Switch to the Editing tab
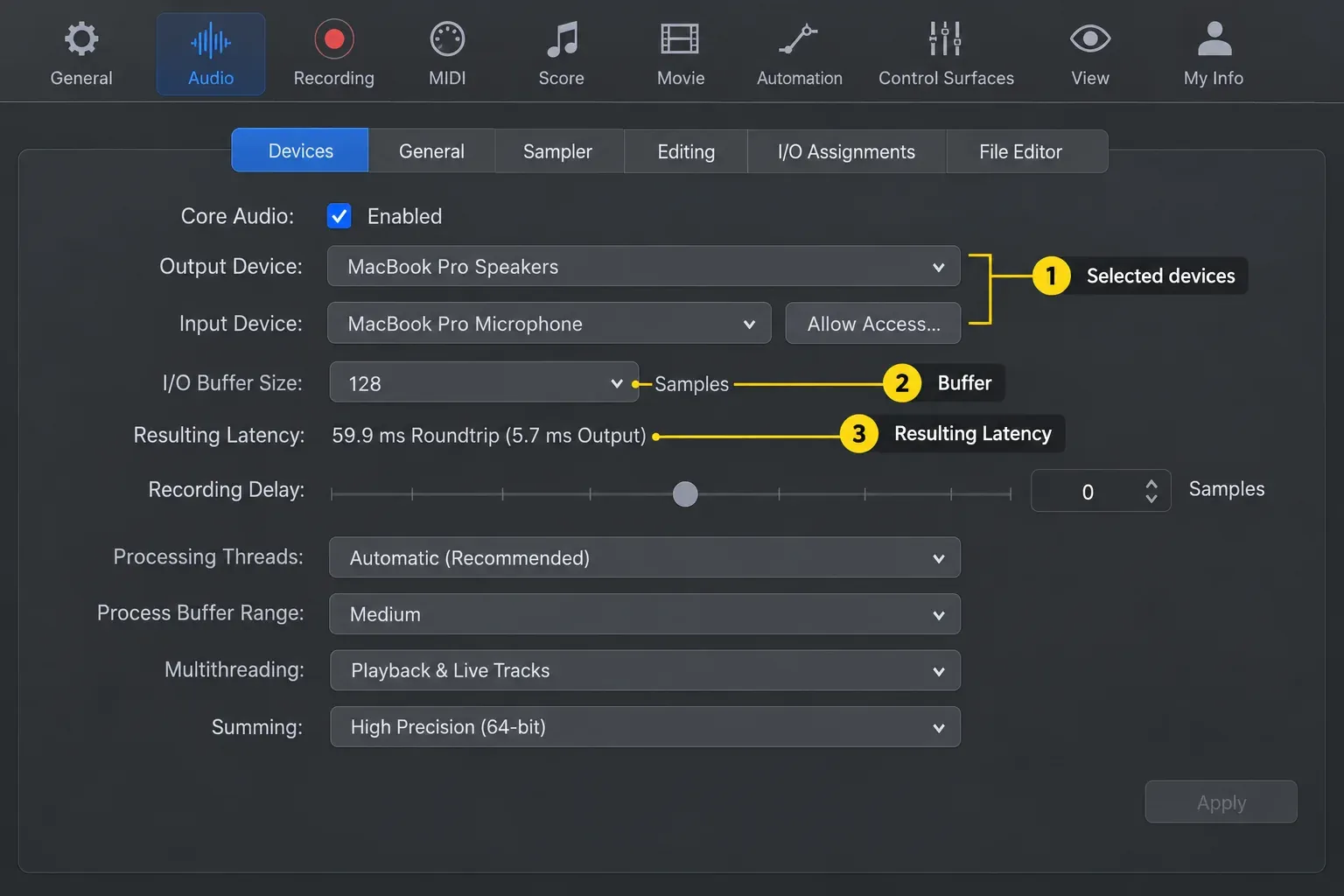 click(x=686, y=150)
